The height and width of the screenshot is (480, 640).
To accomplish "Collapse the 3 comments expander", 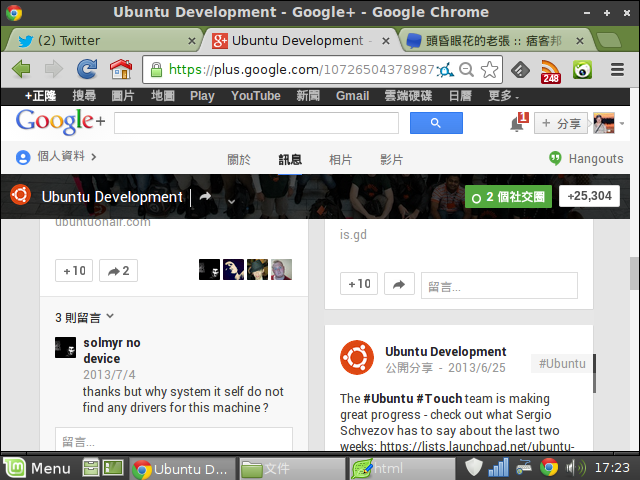I will point(85,317).
